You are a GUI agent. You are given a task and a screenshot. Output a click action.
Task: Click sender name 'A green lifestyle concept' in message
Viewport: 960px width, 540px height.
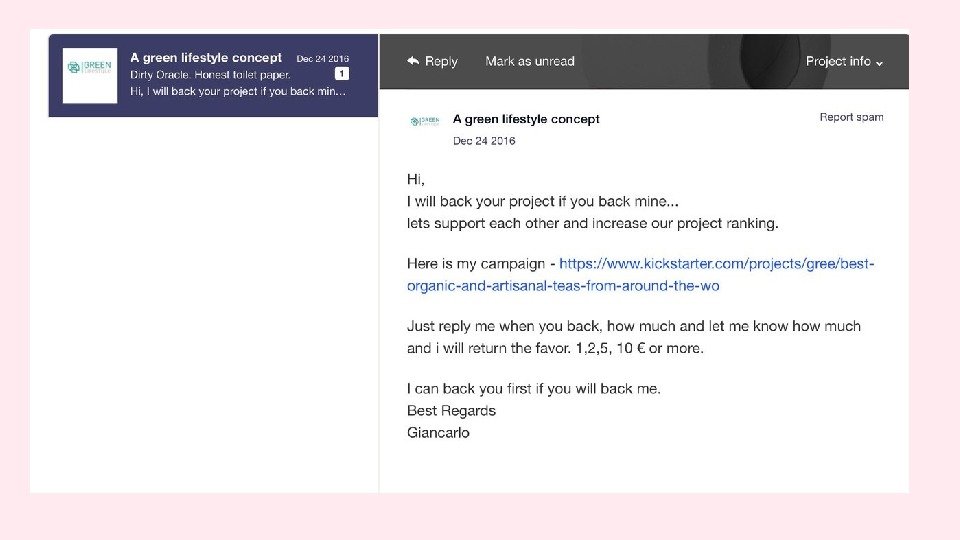click(526, 119)
